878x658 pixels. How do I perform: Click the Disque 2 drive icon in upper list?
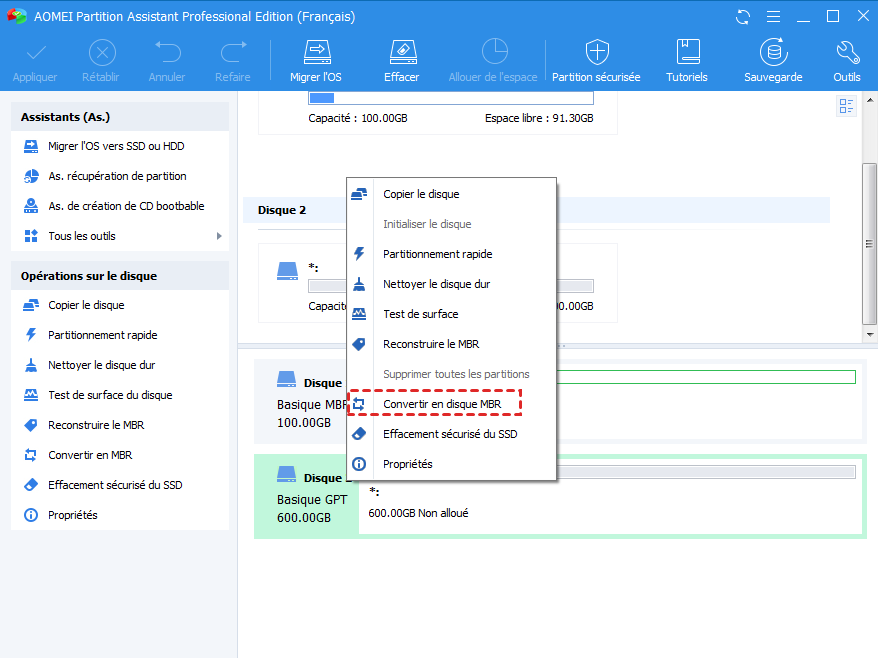[288, 272]
